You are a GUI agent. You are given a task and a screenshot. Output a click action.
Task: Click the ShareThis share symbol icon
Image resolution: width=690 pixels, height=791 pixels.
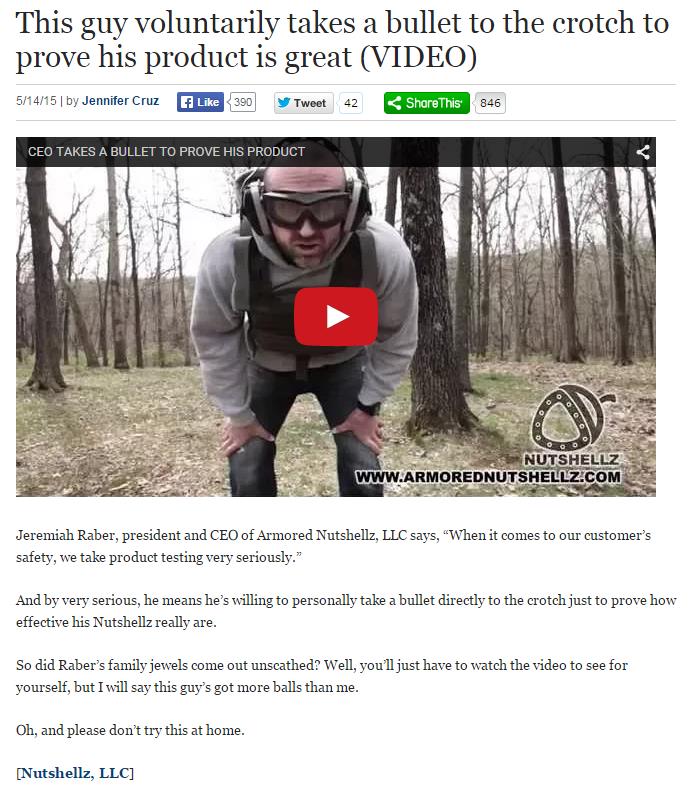(x=394, y=103)
